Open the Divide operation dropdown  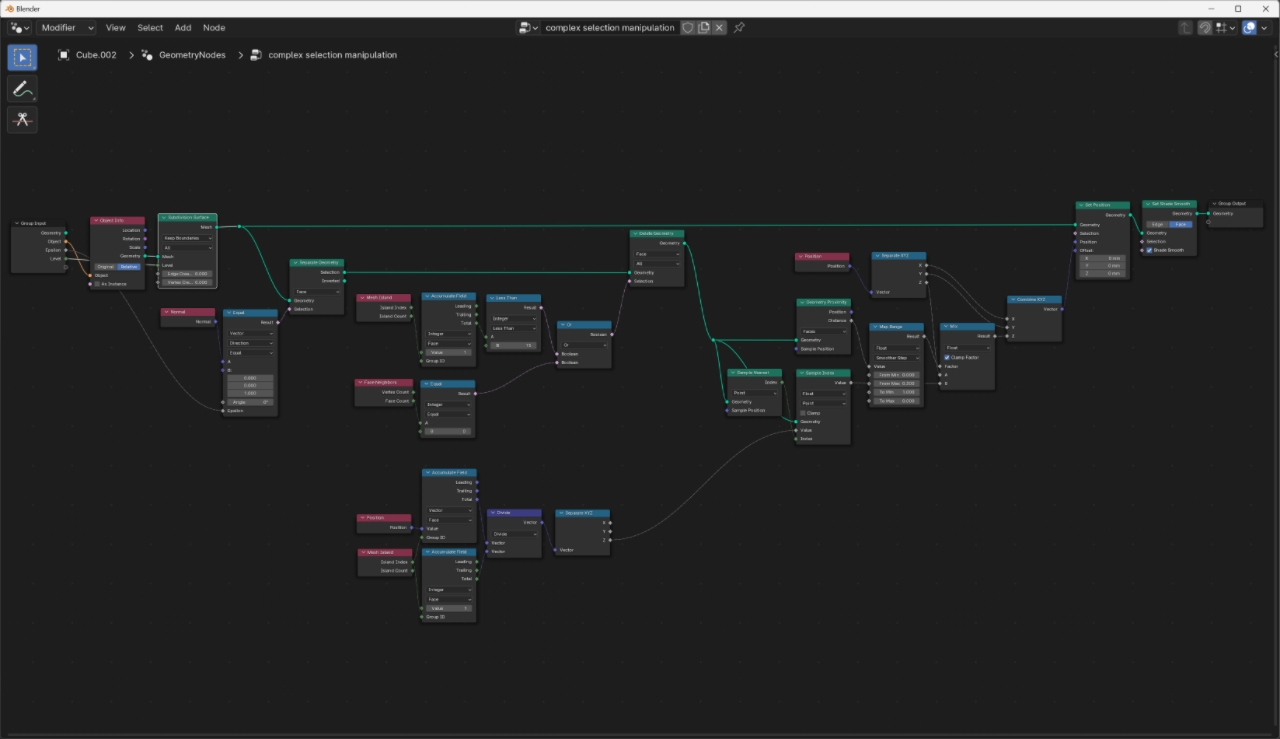point(514,534)
